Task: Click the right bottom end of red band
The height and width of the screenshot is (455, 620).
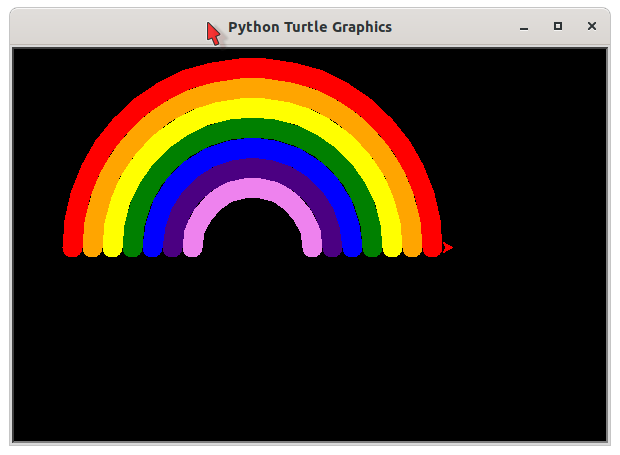Action: [432, 247]
